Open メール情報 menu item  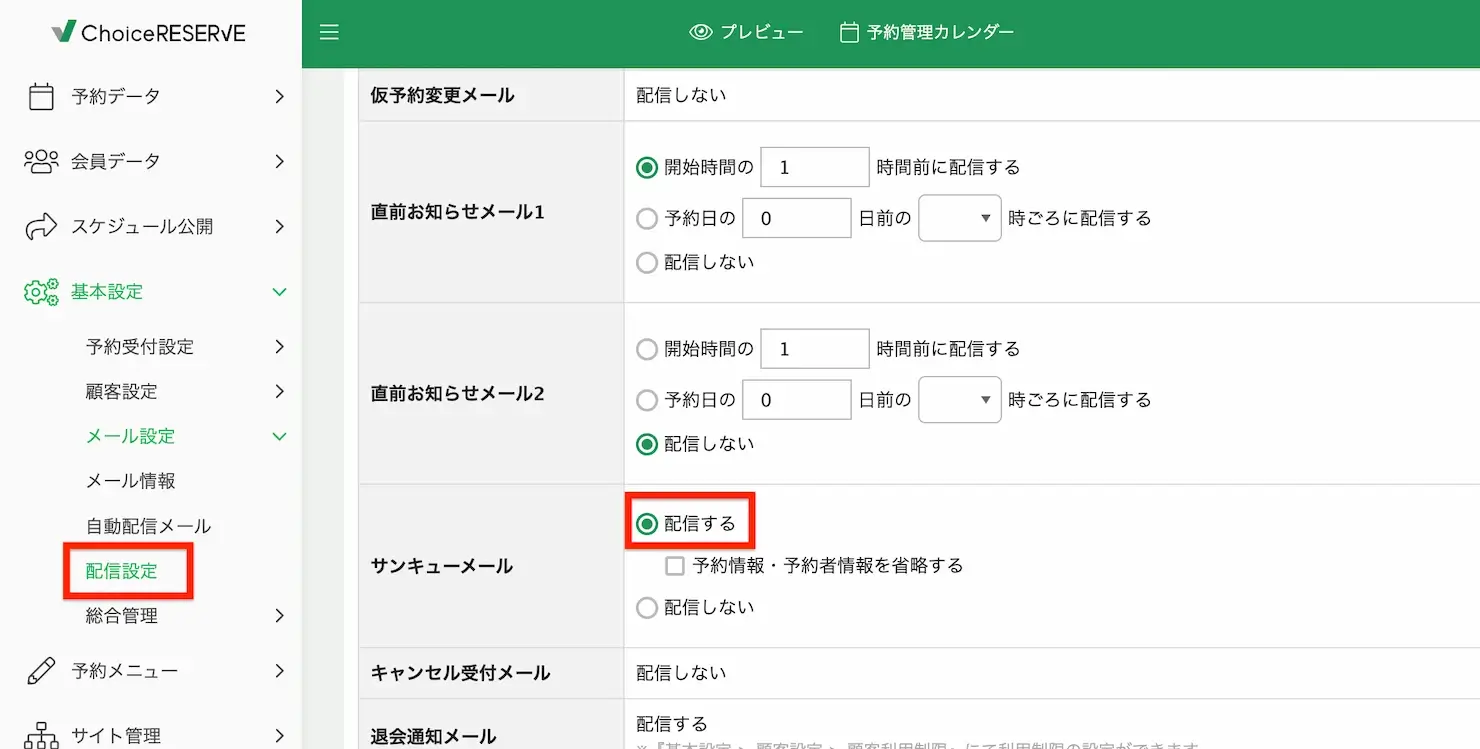pos(131,481)
